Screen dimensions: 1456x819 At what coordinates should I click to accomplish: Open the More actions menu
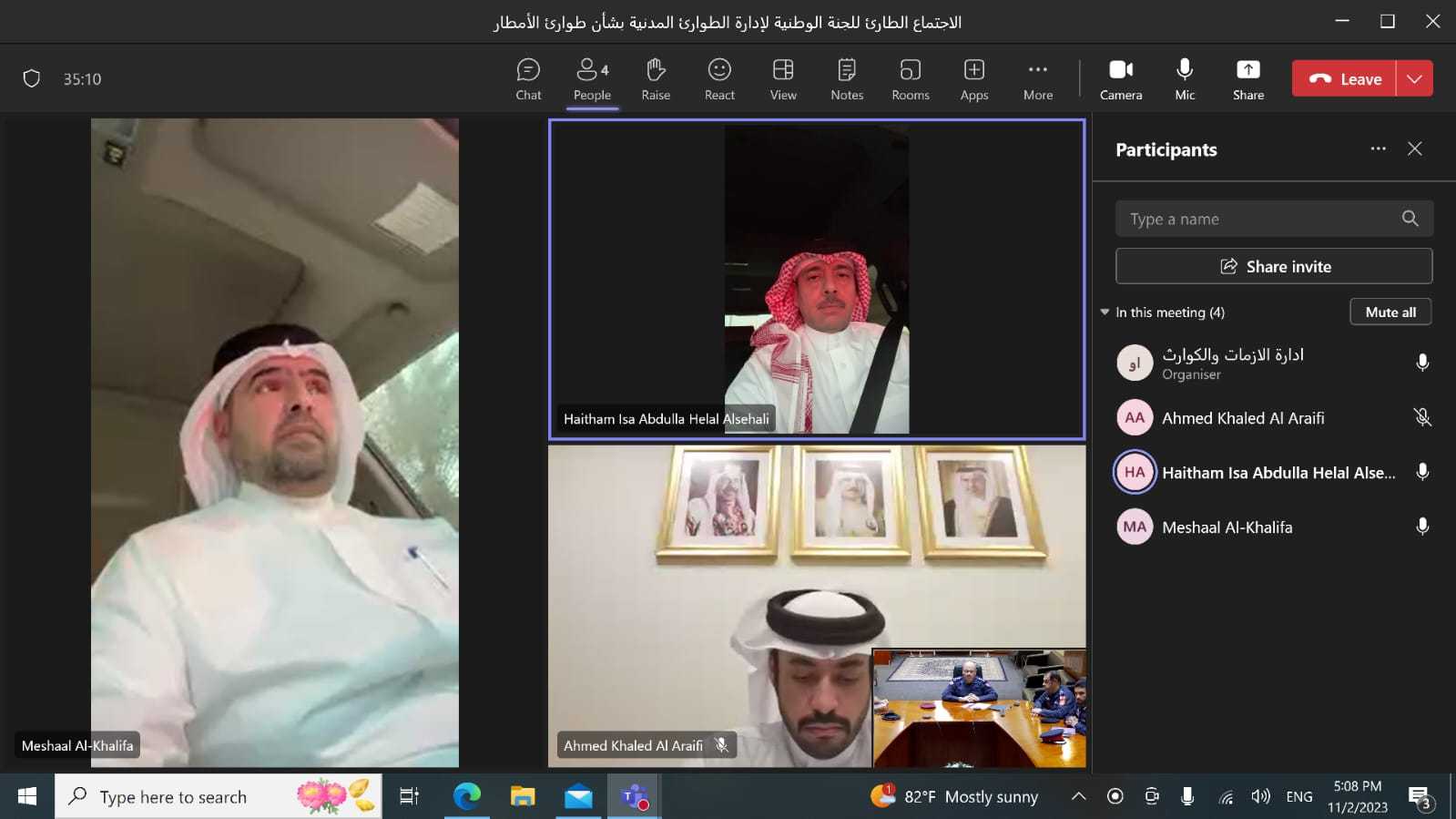point(1038,79)
